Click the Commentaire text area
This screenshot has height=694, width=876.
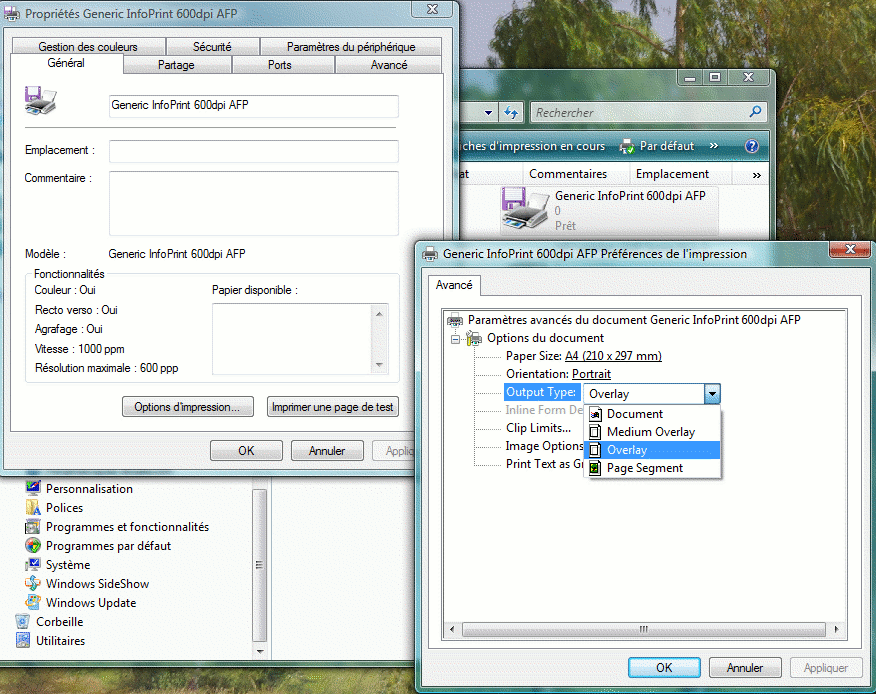(254, 203)
